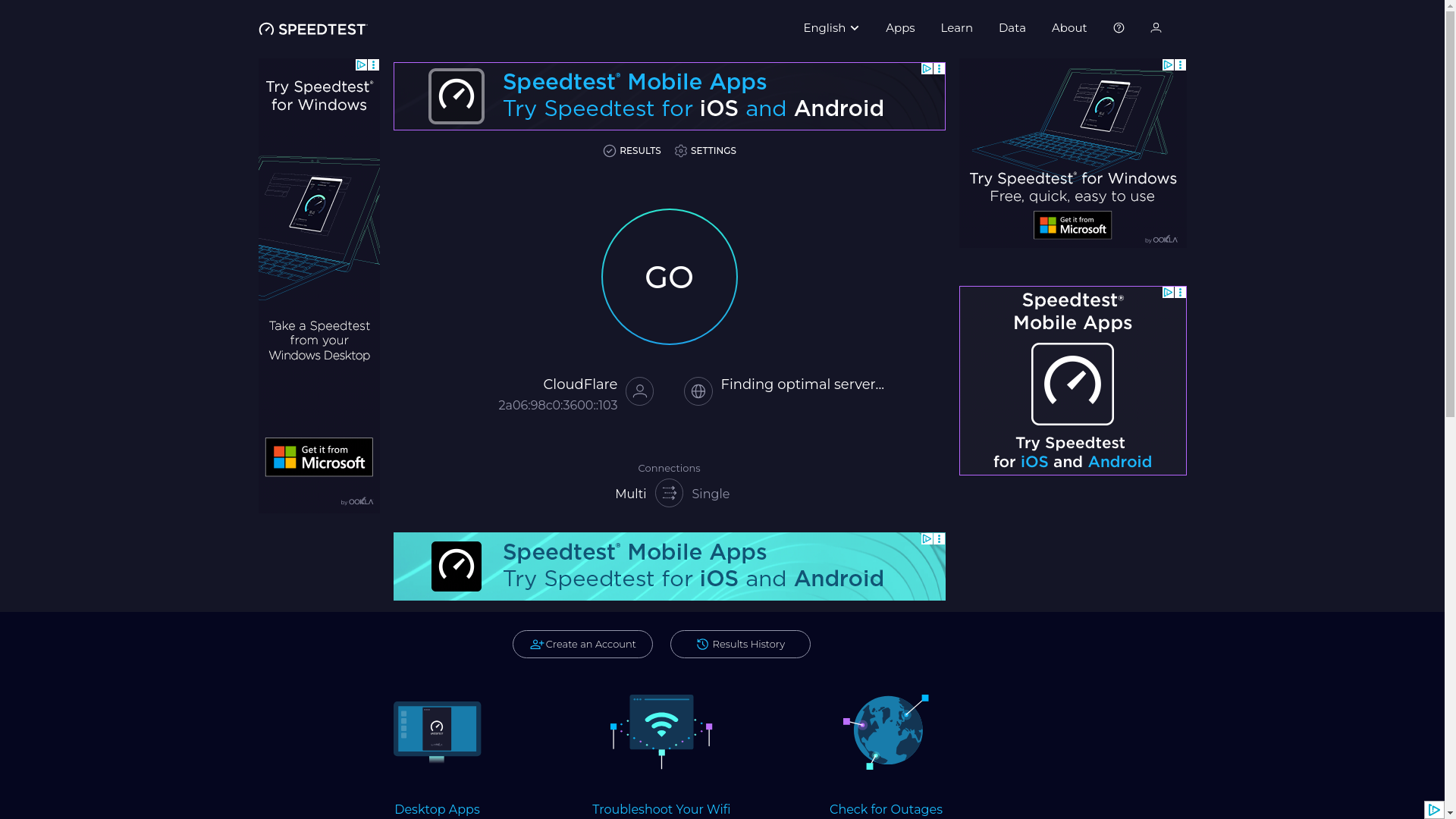Select Single connections mode

point(711,494)
